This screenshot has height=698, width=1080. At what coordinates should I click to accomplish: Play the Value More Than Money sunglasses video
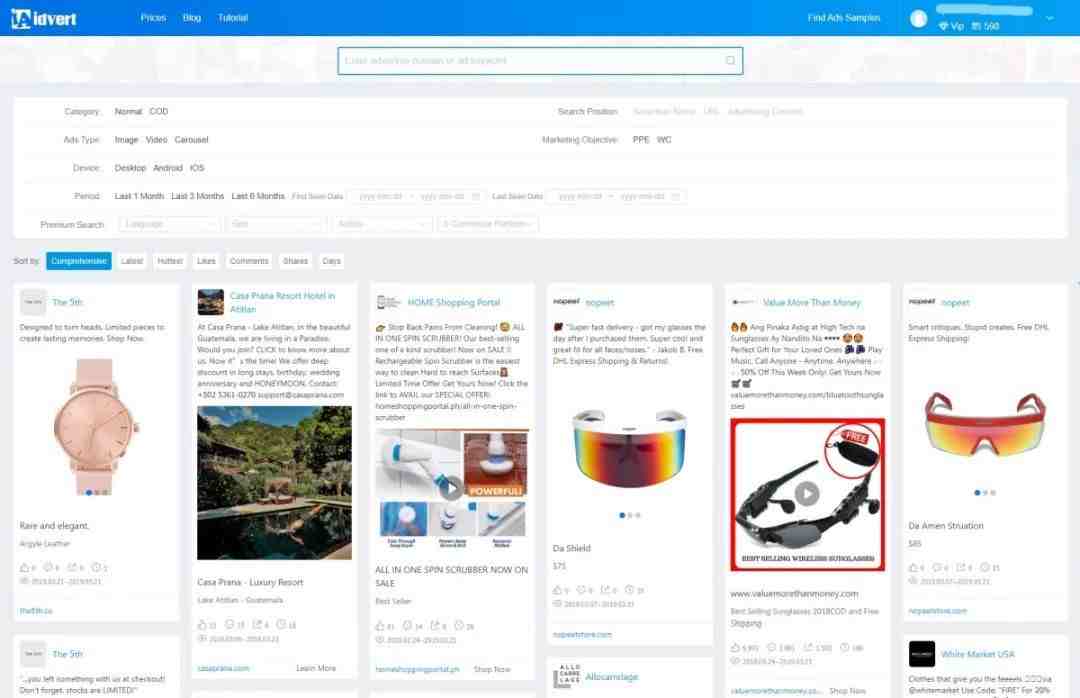coord(807,493)
